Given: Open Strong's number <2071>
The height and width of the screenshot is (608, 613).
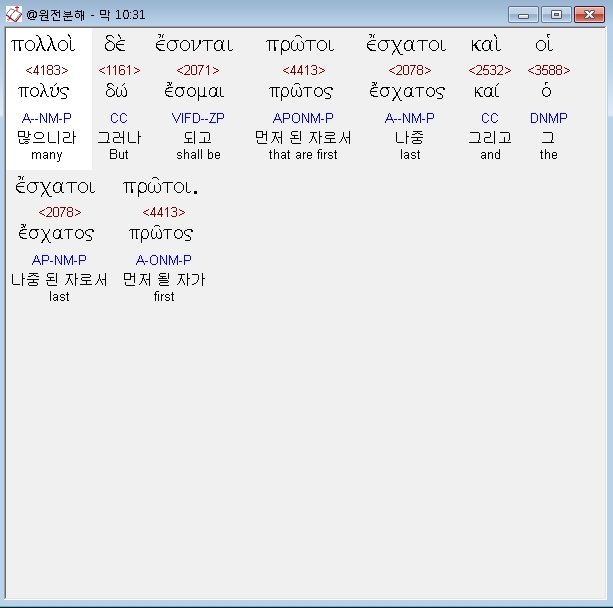Looking at the screenshot, I should coord(198,70).
